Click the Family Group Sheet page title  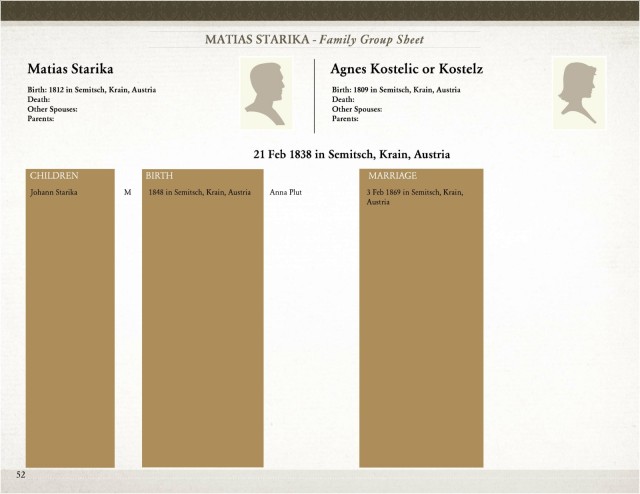coord(314,40)
